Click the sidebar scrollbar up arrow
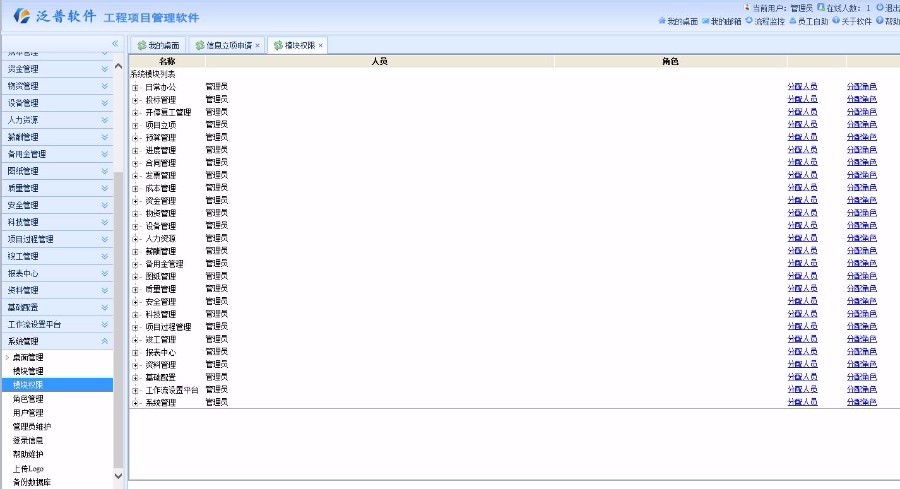 pyautogui.click(x=118, y=66)
